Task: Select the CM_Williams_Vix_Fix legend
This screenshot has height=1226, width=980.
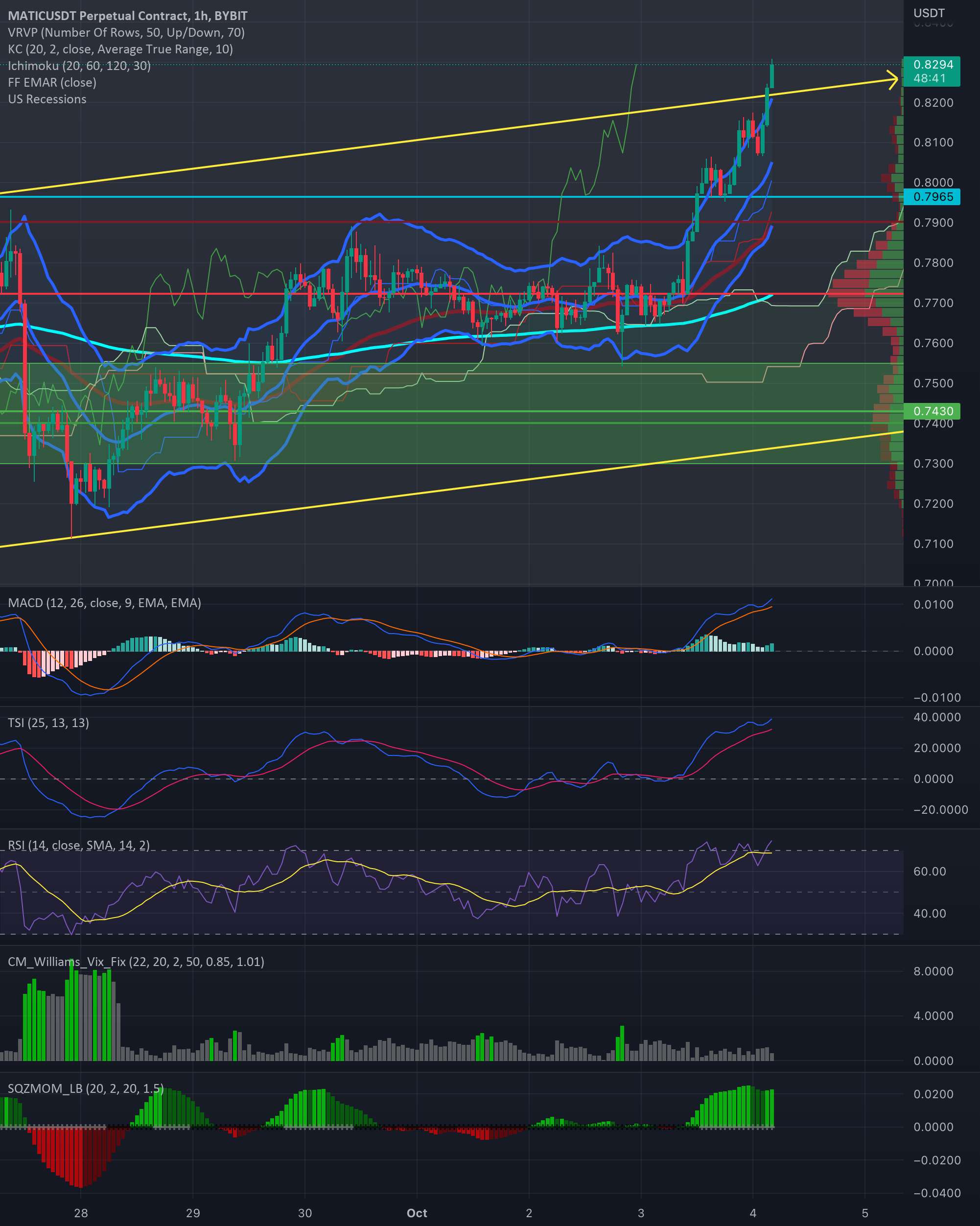Action: pos(136,962)
